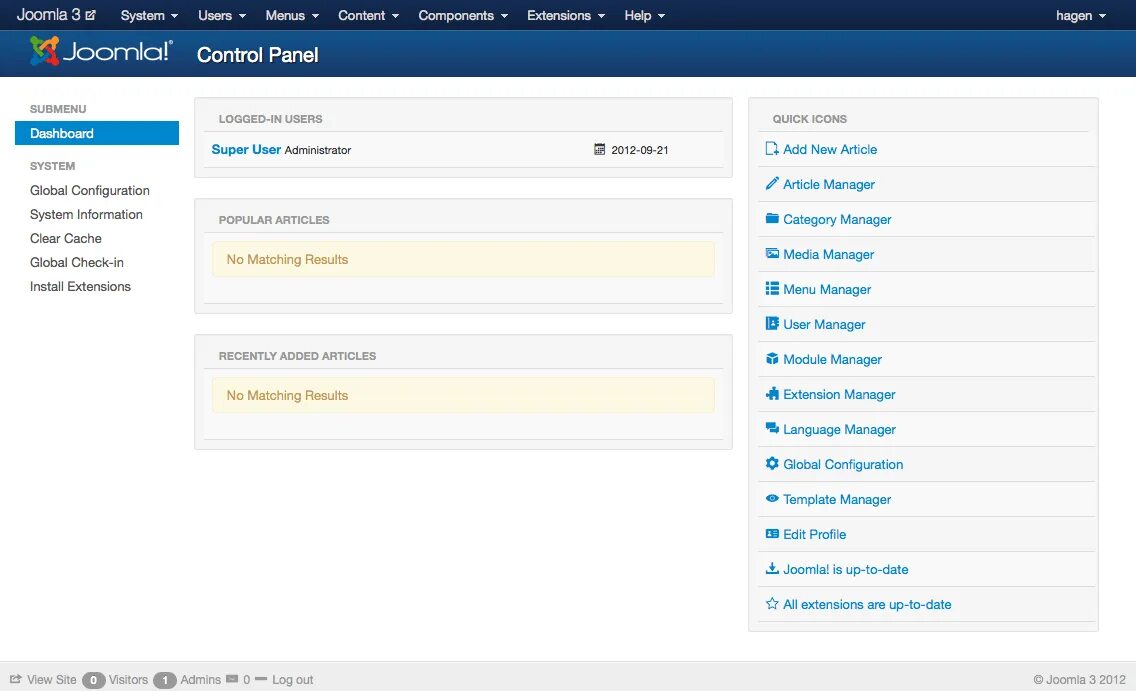Image resolution: width=1136 pixels, height=691 pixels.
Task: Open the System dropdown menu
Action: point(149,15)
